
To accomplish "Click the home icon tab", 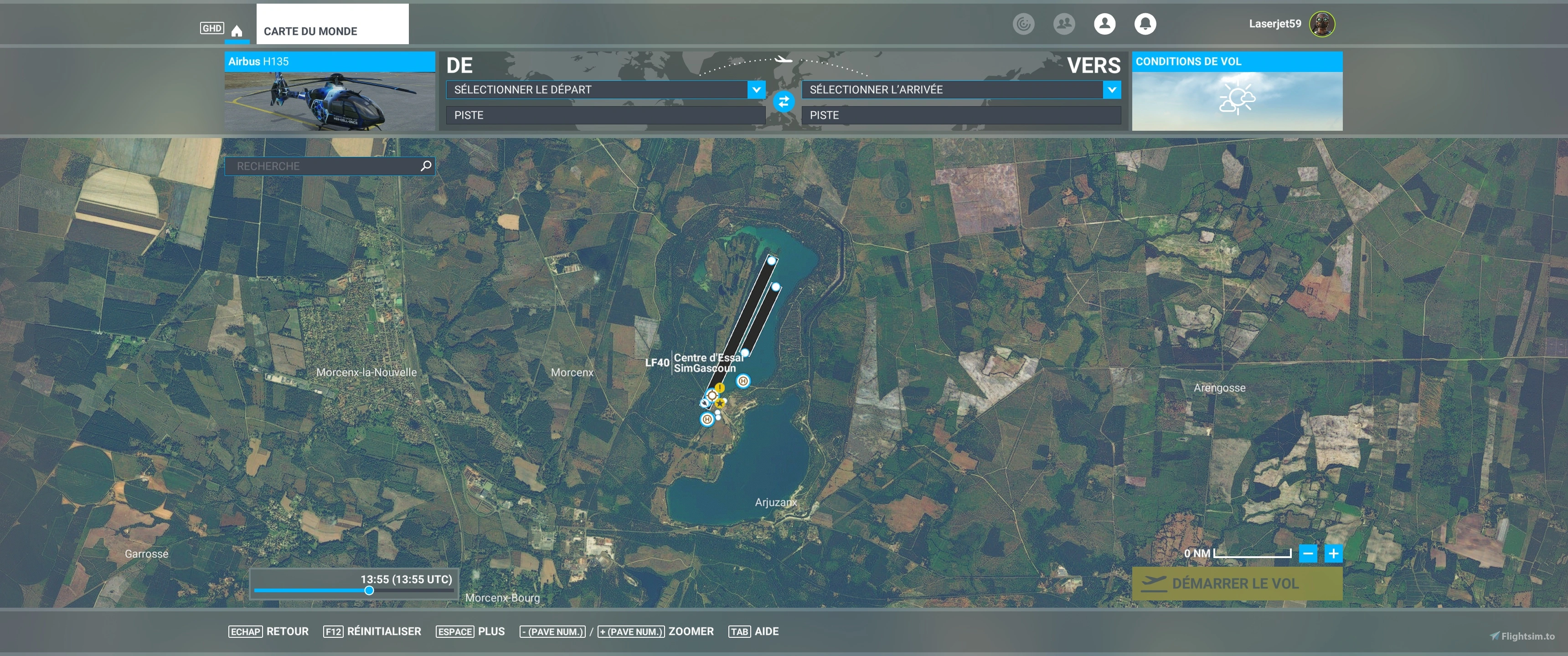I will (x=237, y=31).
